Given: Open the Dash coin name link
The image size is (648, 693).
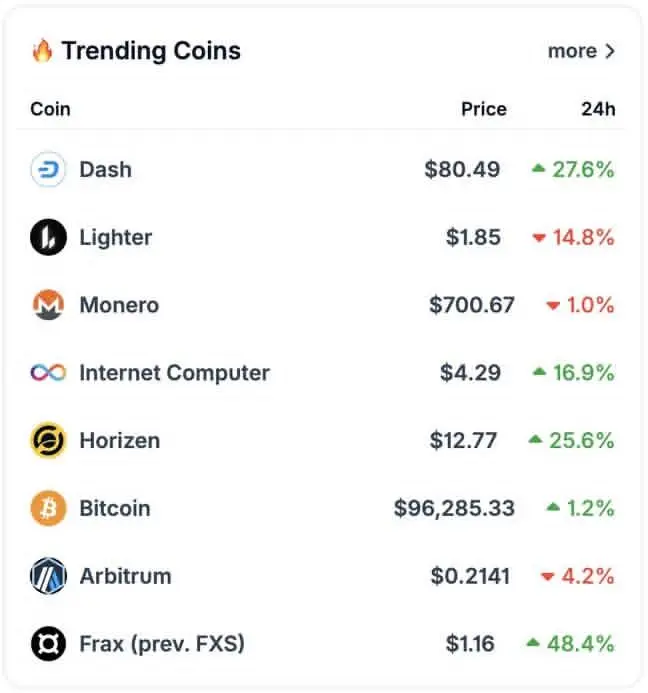Looking at the screenshot, I should coord(106,170).
